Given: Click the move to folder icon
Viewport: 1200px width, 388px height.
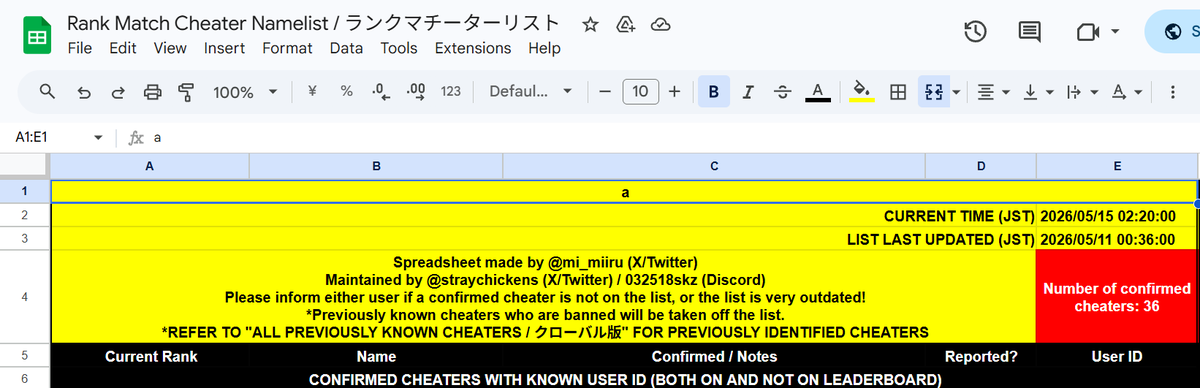Looking at the screenshot, I should [625, 24].
